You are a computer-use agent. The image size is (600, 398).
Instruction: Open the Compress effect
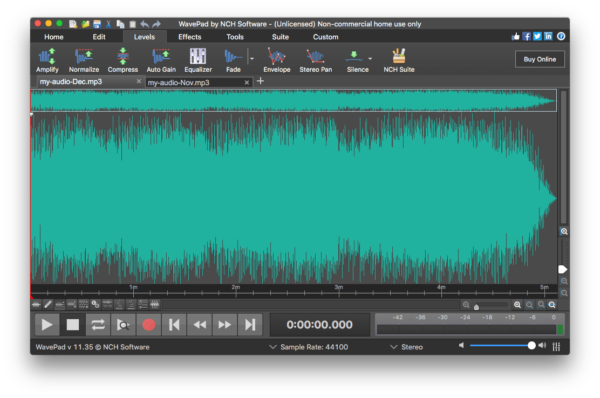coord(122,60)
